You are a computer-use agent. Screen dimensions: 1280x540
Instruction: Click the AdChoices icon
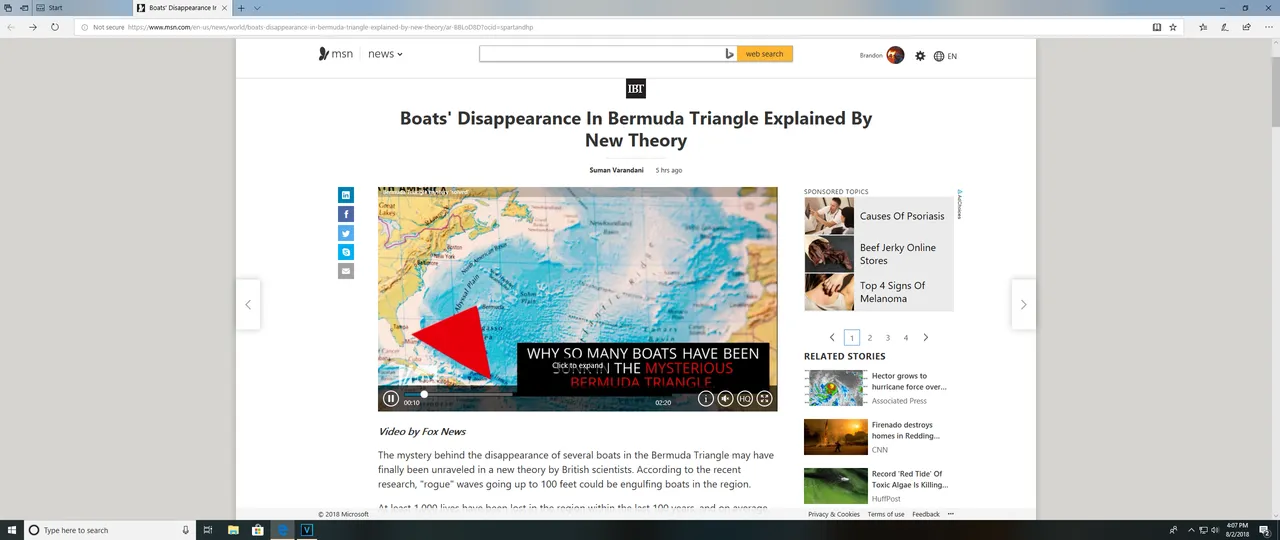coord(960,205)
